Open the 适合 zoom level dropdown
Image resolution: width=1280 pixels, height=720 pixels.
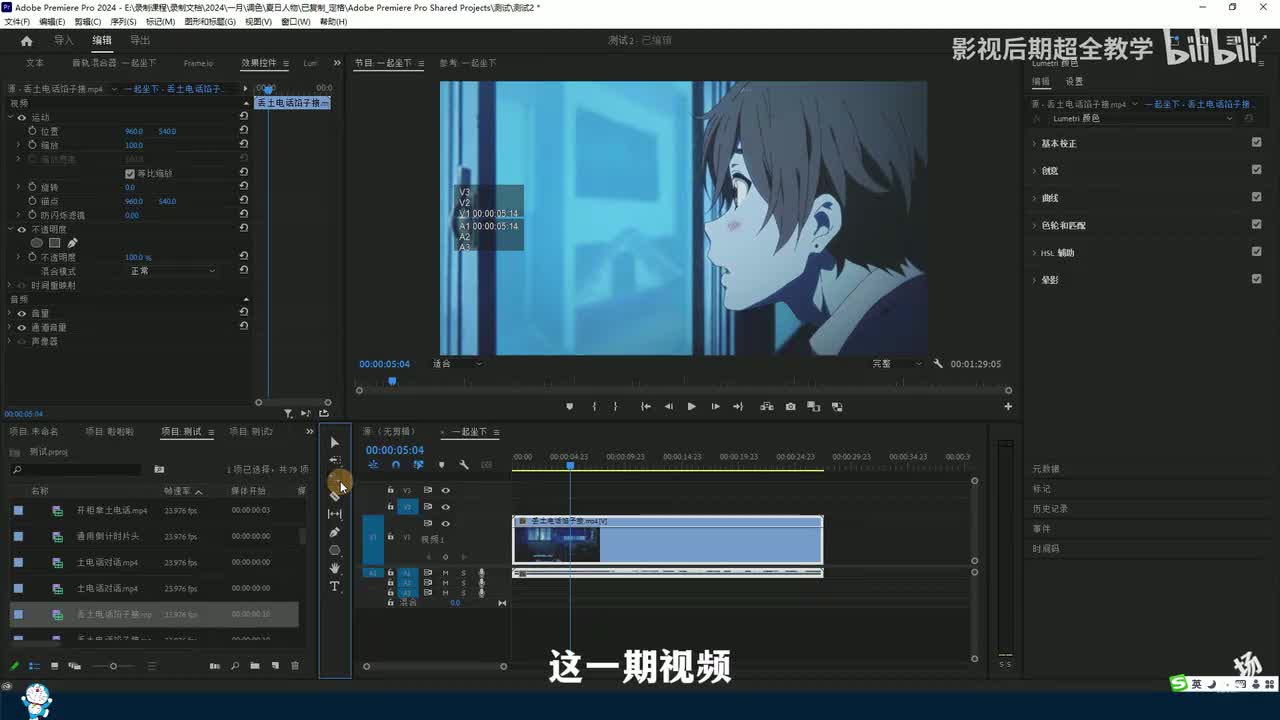(457, 364)
